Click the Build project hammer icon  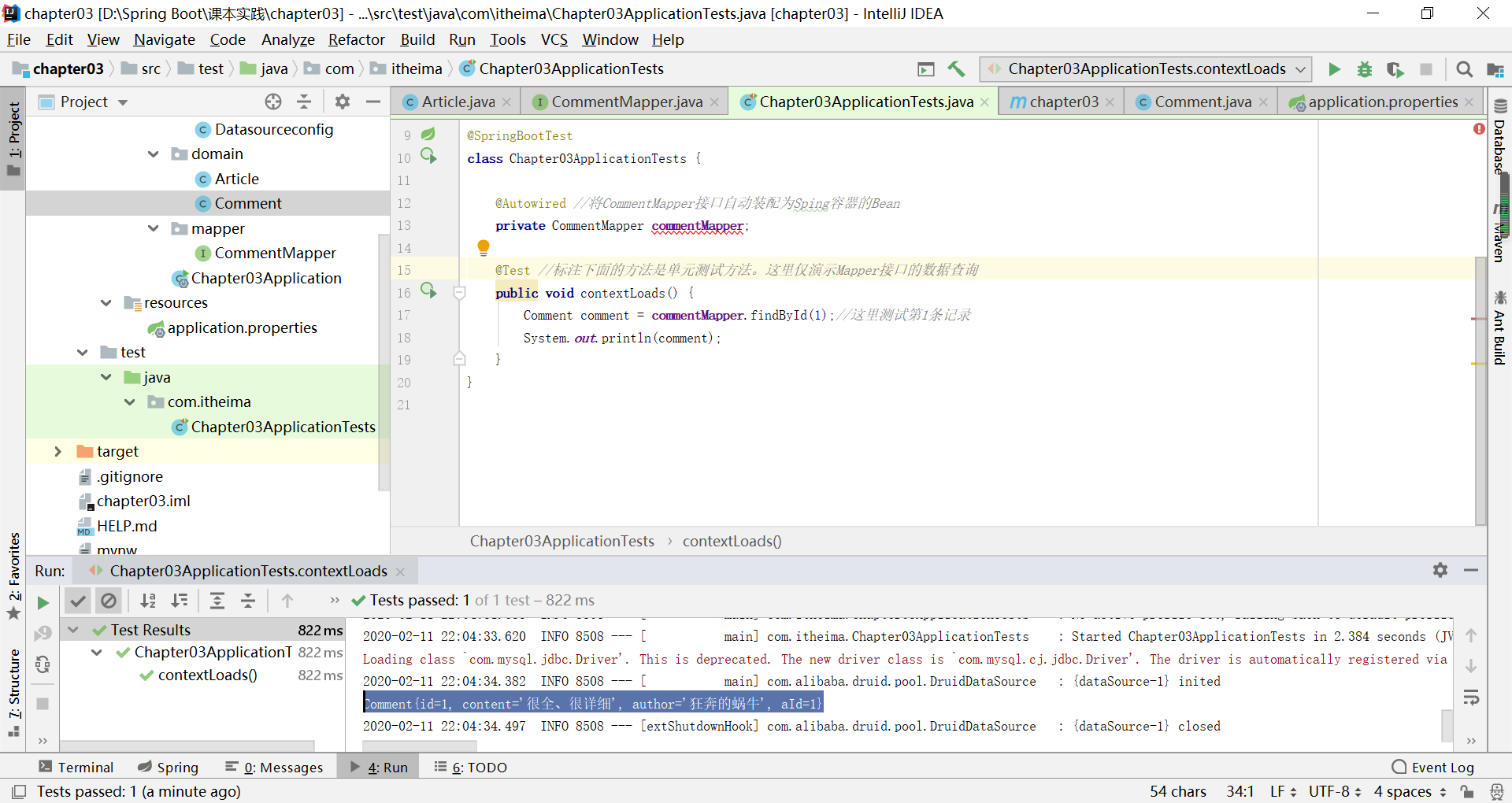click(x=957, y=69)
